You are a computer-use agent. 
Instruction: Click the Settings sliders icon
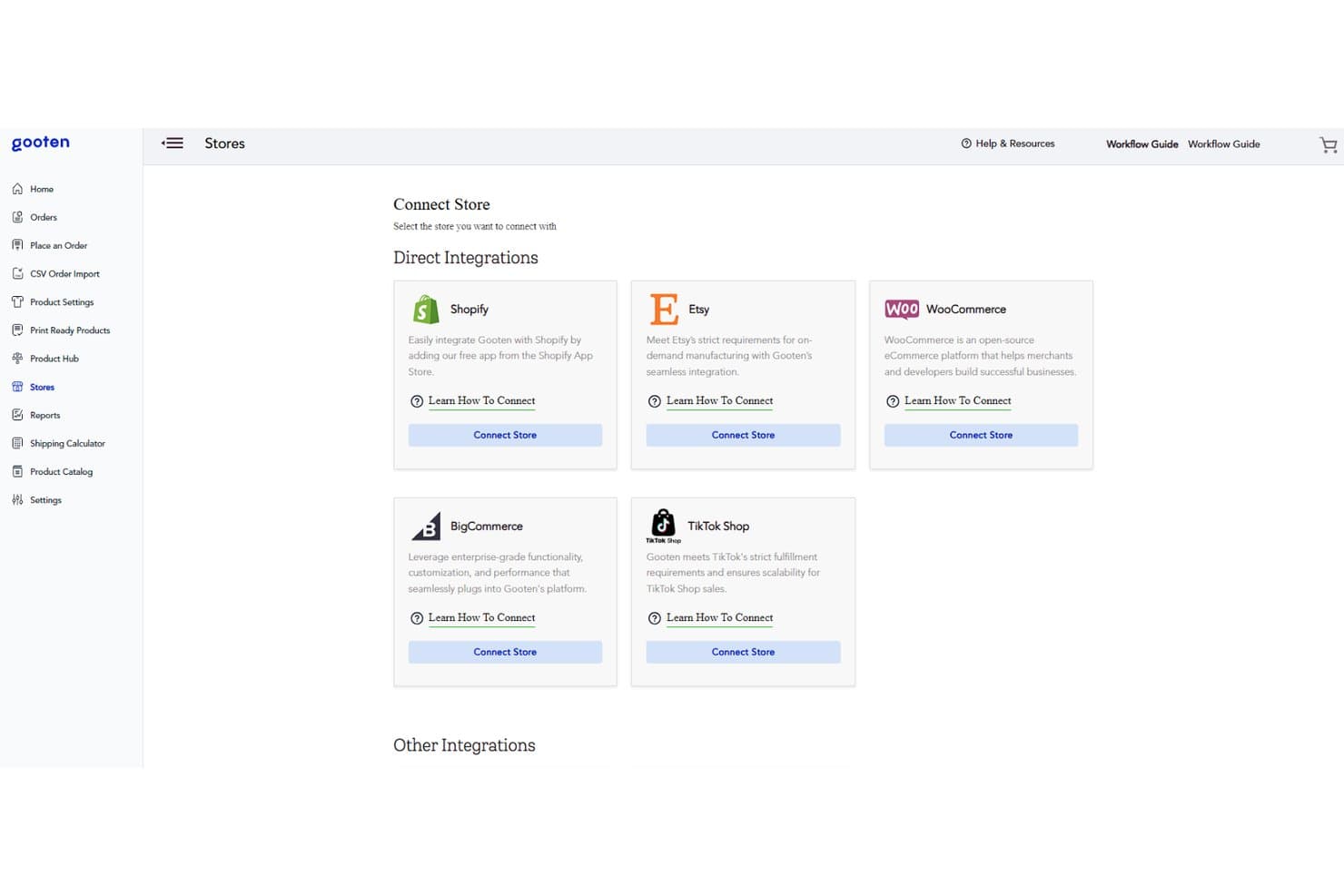(17, 500)
